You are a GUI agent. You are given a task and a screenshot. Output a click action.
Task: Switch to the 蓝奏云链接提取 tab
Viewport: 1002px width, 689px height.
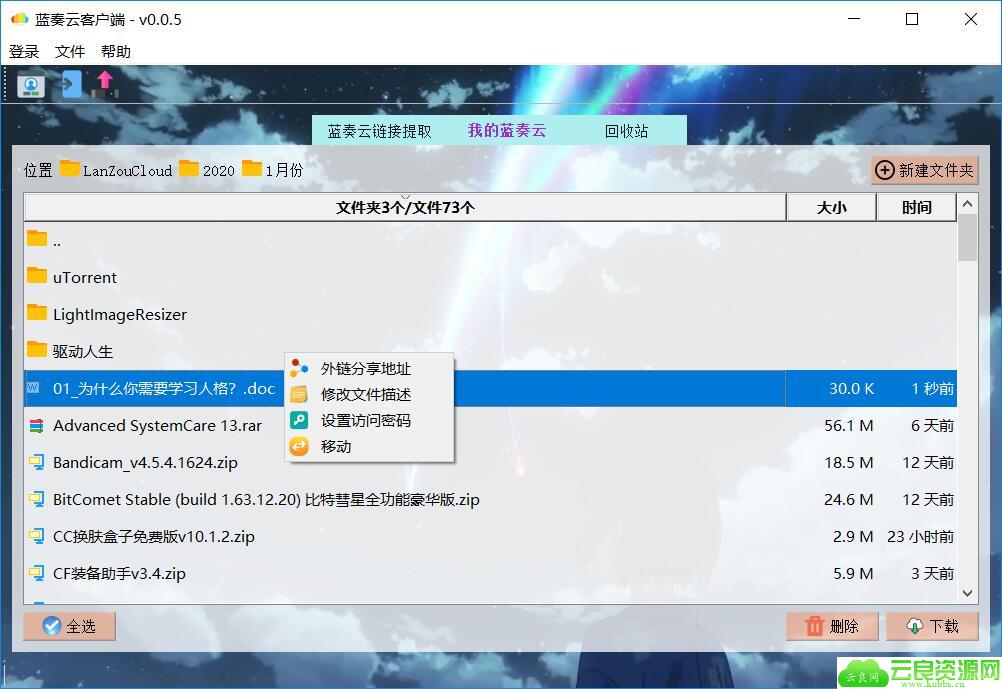click(x=380, y=131)
